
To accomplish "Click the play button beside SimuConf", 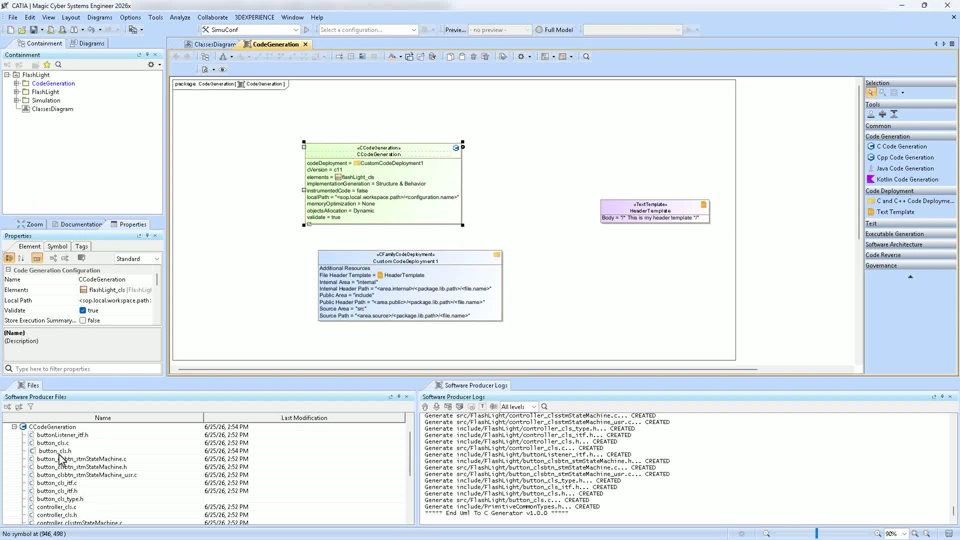I will pyautogui.click(x=307, y=29).
